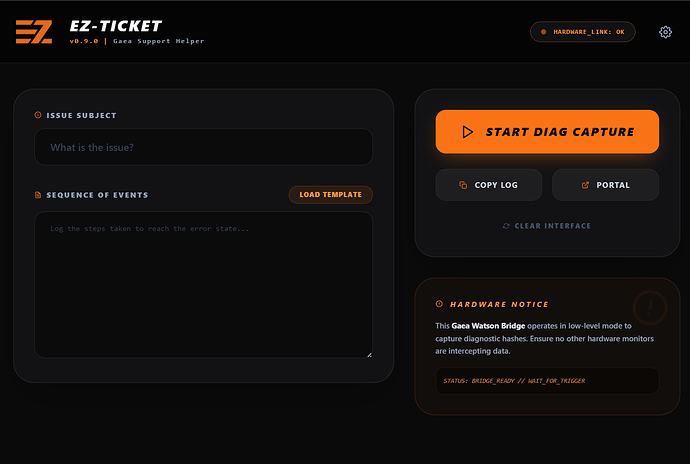Open the Portal button
Viewport: 690px width, 464px height.
605,185
